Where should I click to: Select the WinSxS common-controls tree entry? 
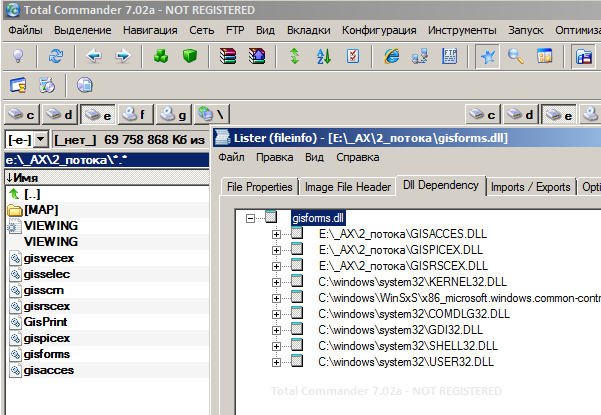(x=459, y=298)
